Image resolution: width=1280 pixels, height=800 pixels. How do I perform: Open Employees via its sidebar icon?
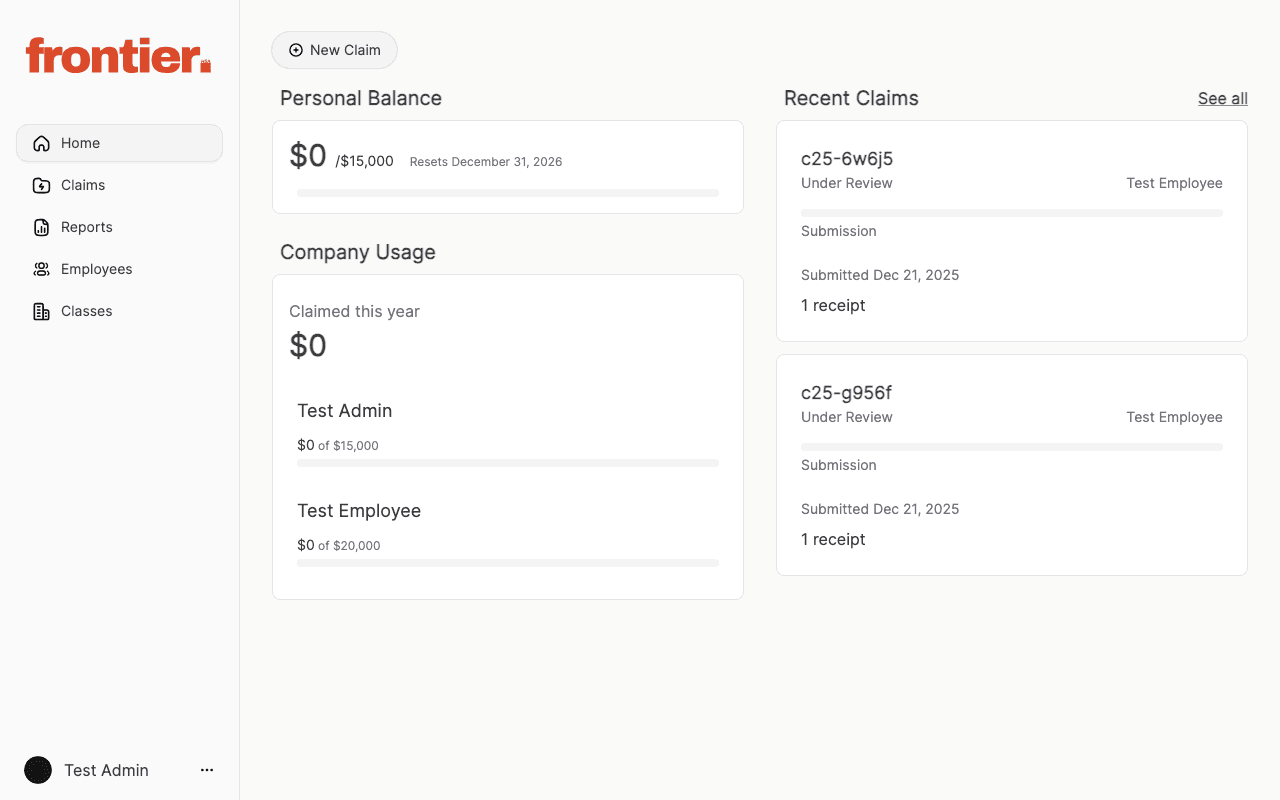[x=40, y=269]
